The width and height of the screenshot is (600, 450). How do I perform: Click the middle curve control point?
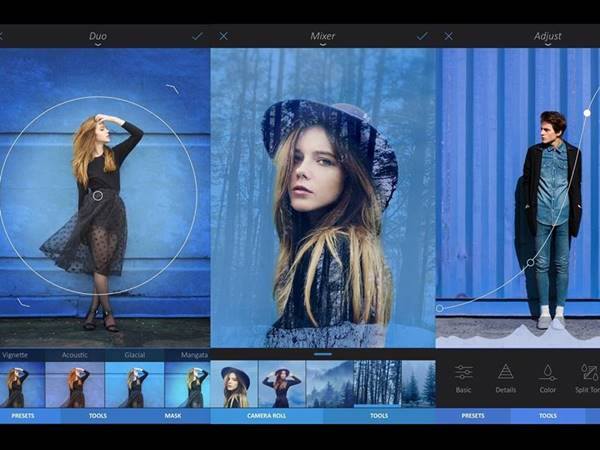point(530,263)
